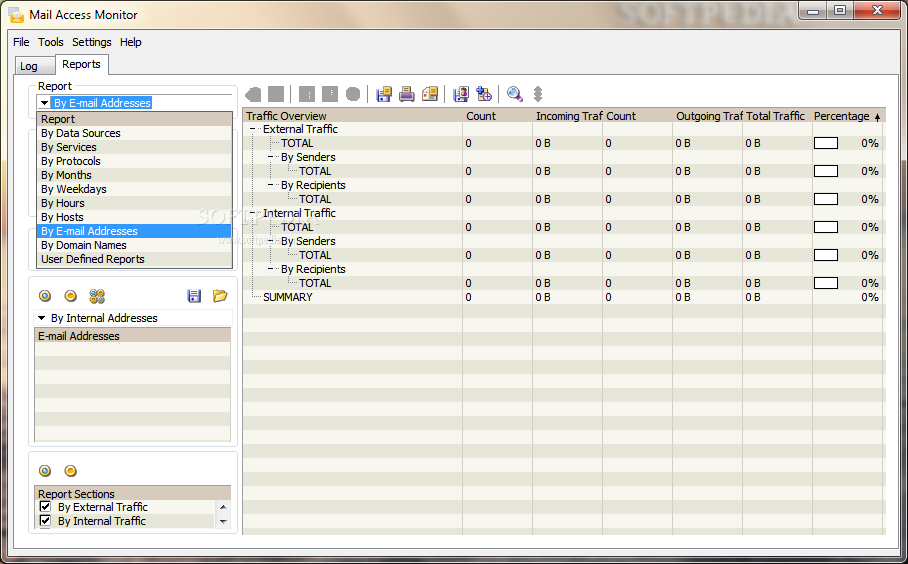The image size is (908, 564).
Task: Sort with the Percentage column arrow
Action: pyautogui.click(x=877, y=117)
